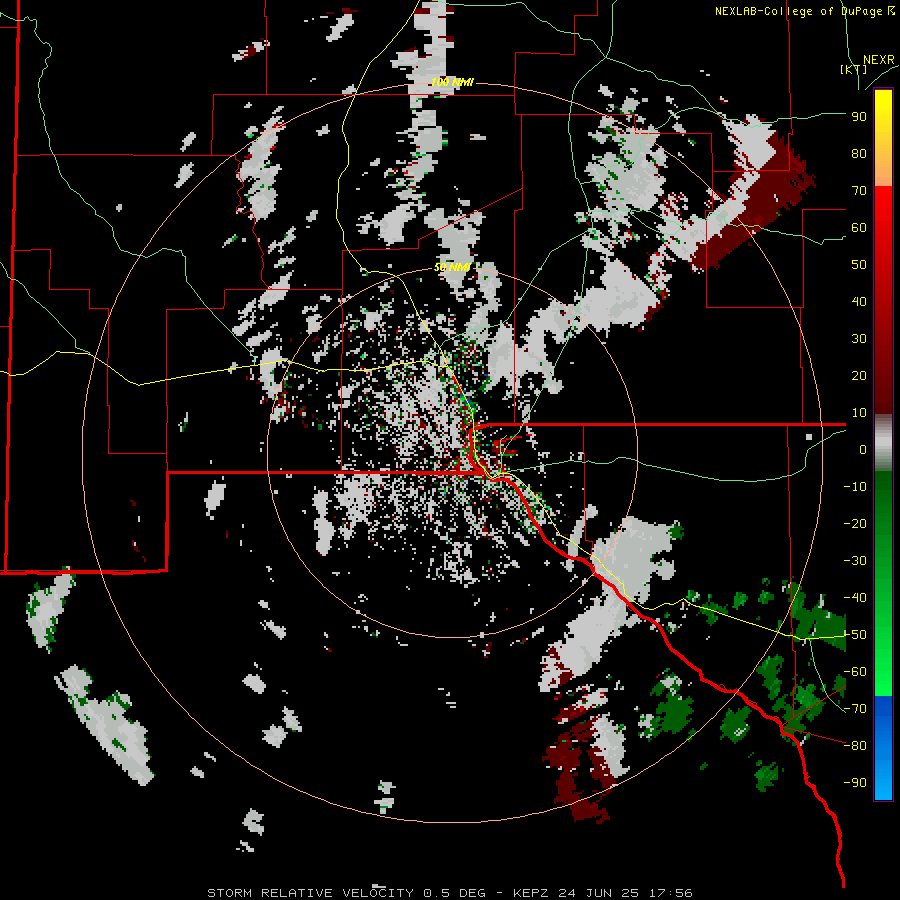Click the NEXR label above the scale
Image resolution: width=900 pixels, height=900 pixels.
point(878,60)
